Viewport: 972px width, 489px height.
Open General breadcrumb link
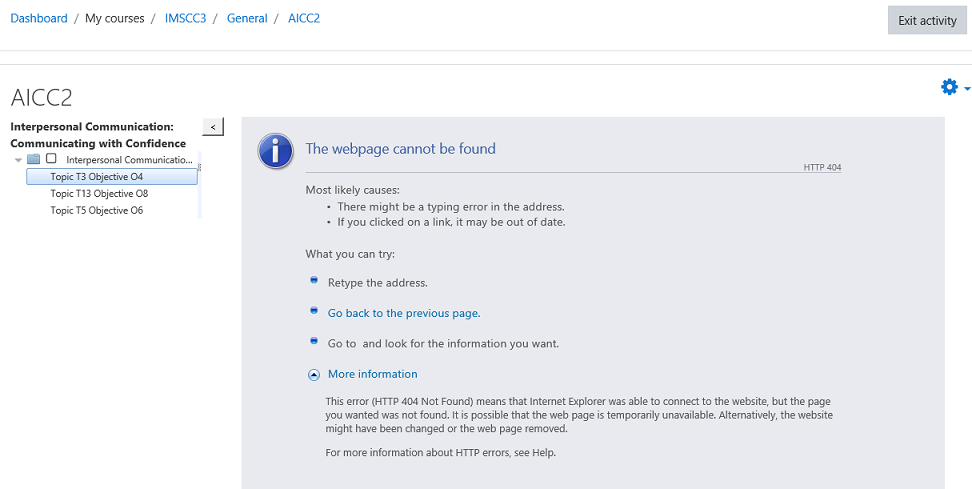247,18
